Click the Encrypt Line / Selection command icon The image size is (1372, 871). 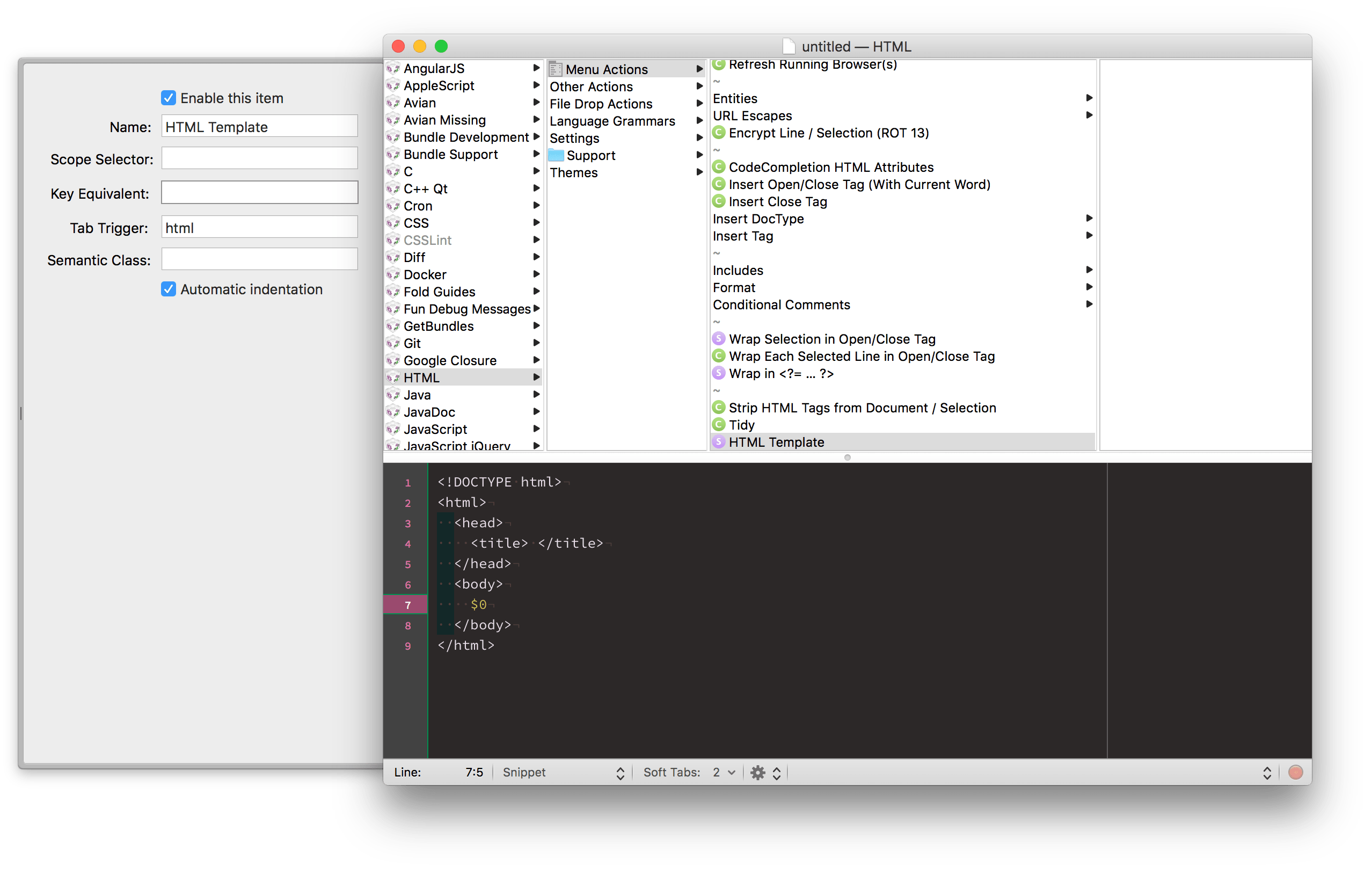[x=719, y=133]
